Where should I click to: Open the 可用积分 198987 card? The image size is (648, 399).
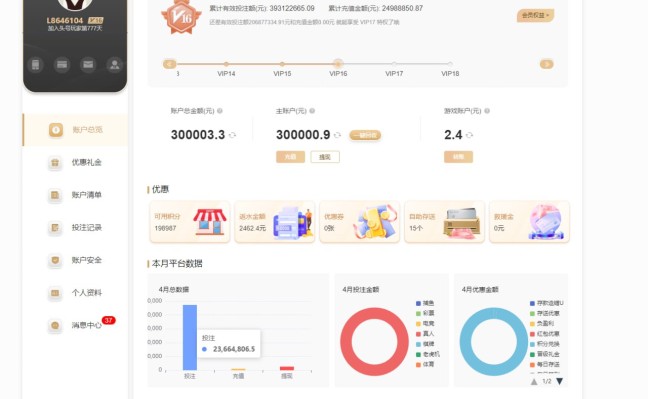tap(190, 222)
